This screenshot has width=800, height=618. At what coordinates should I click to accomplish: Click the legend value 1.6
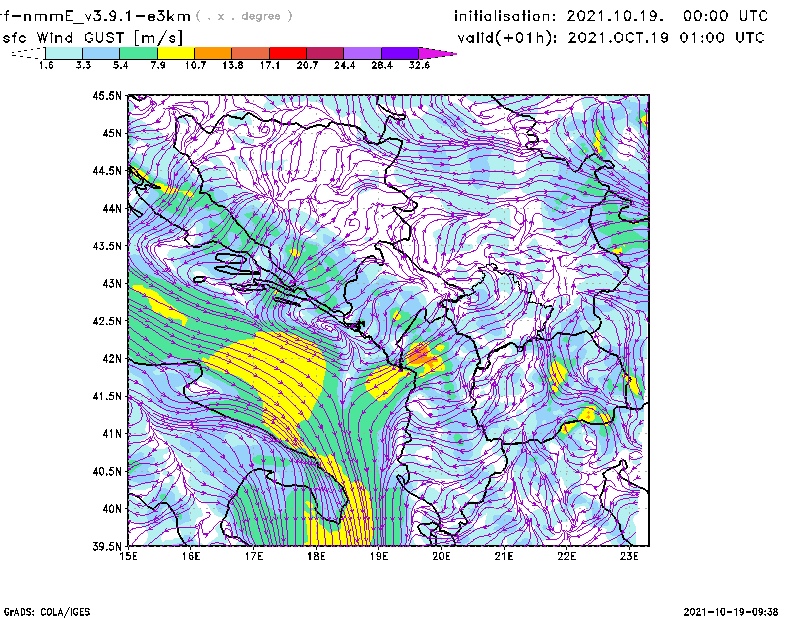pyautogui.click(x=46, y=65)
